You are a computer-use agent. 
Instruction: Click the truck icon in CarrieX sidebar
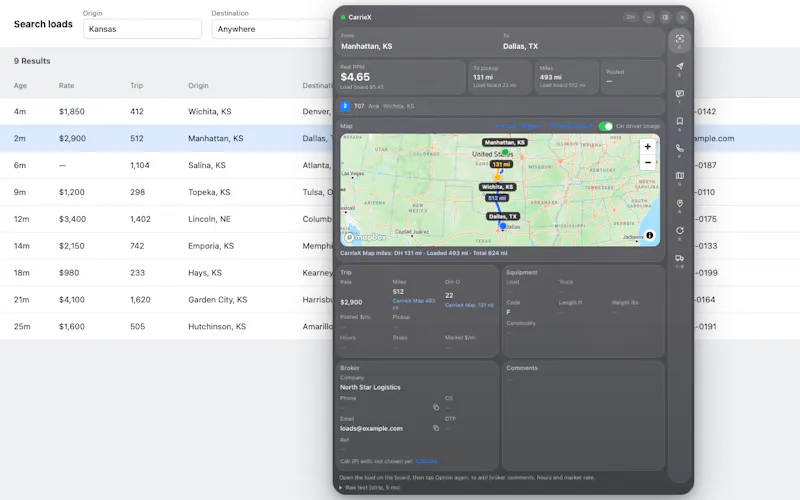tap(680, 258)
